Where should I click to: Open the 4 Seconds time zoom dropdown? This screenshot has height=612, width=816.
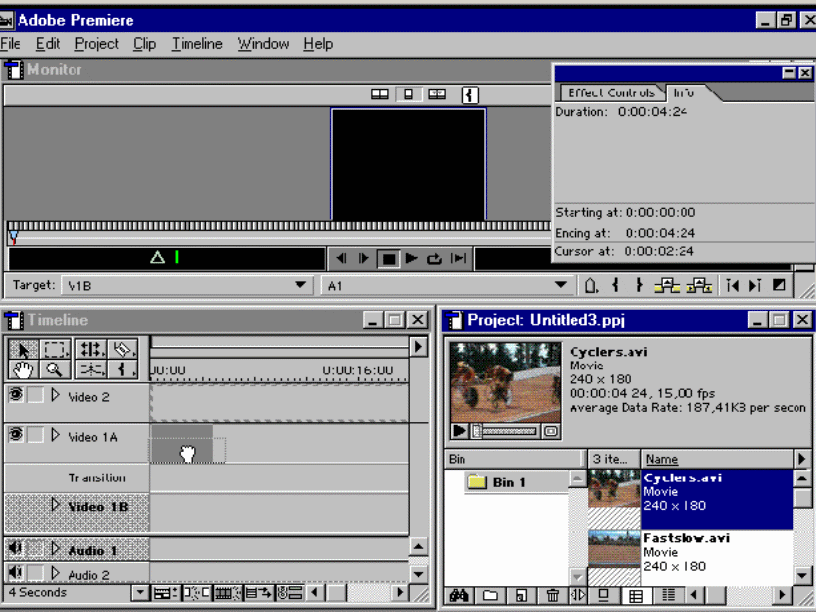(139, 592)
